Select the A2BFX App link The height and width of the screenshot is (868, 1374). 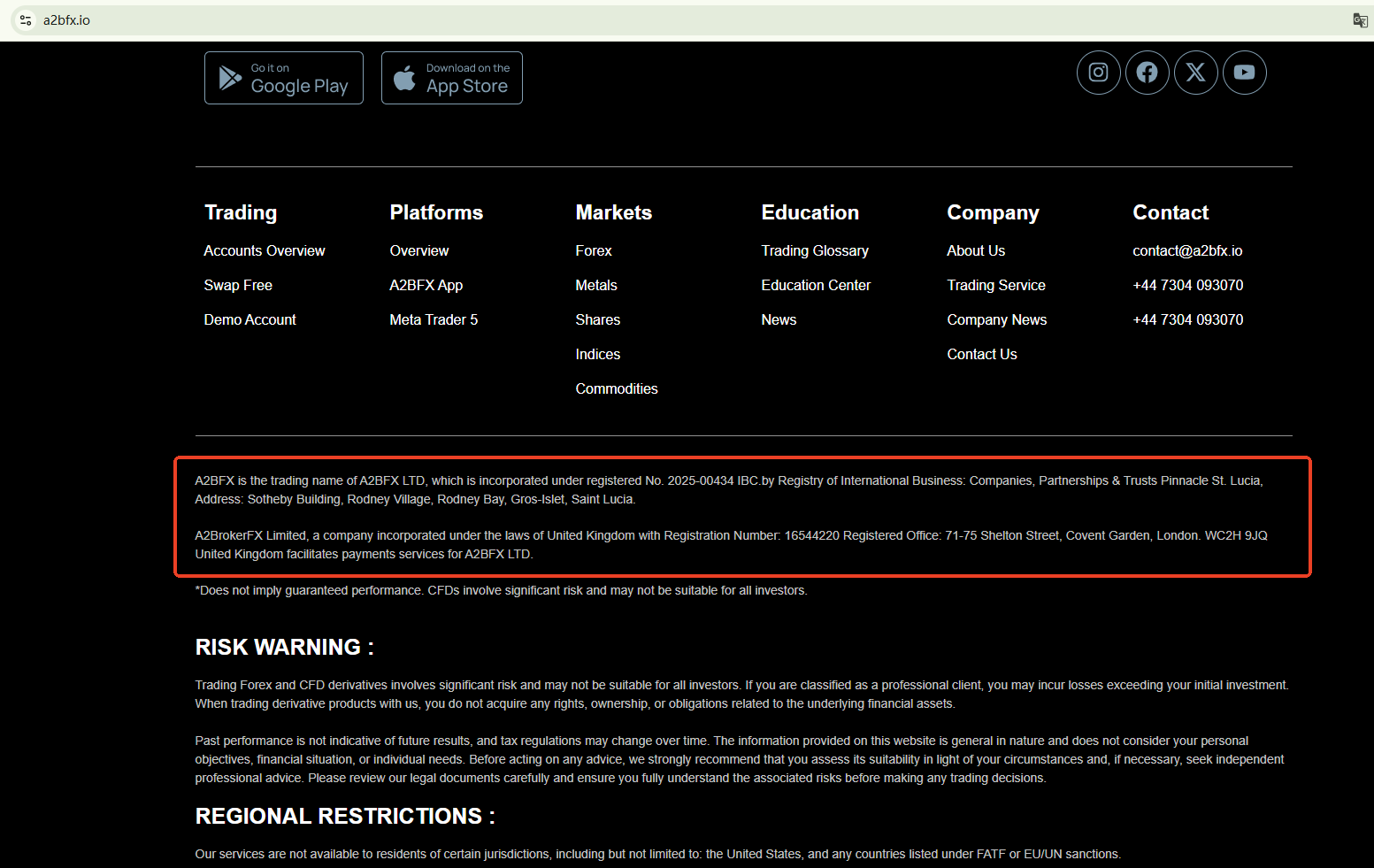pos(426,286)
